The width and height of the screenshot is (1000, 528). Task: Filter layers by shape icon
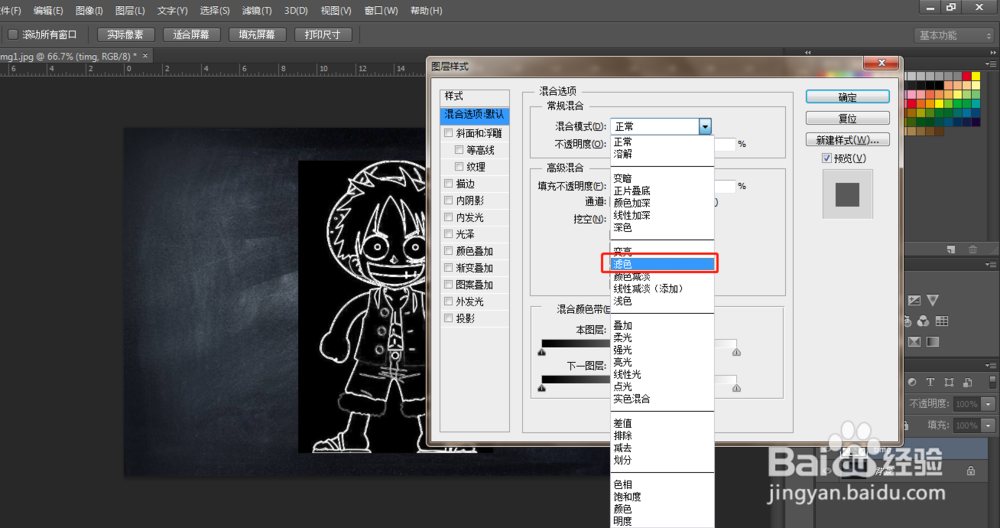point(949,382)
